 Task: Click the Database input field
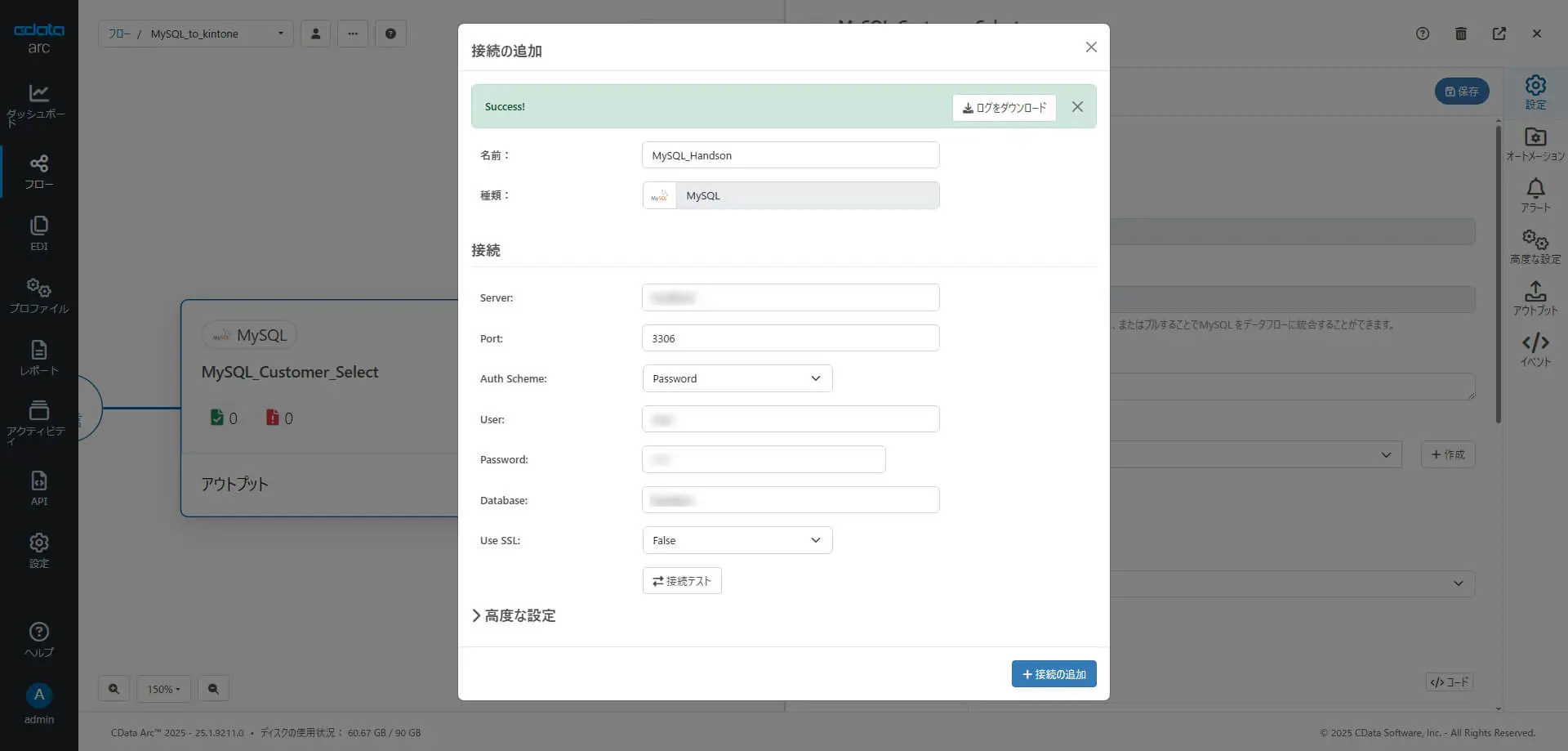pos(791,500)
